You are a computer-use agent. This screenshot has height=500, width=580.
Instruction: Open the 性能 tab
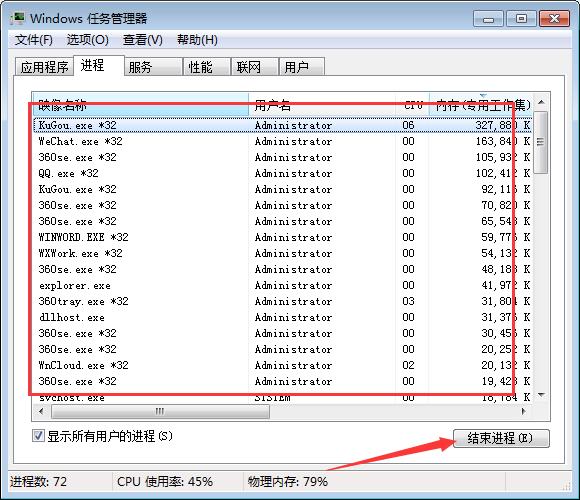(x=207, y=67)
